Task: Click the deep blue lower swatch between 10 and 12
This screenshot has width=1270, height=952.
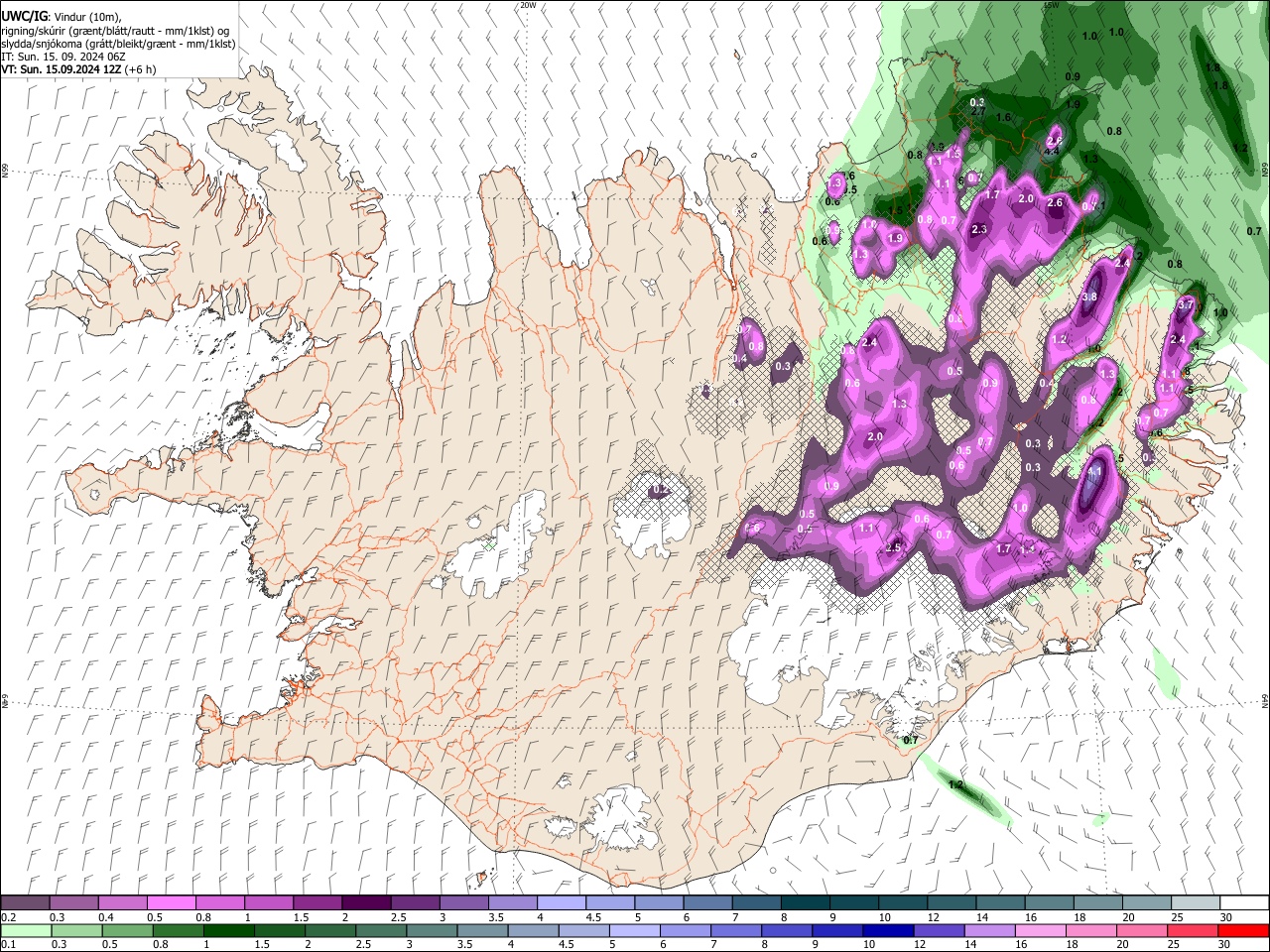Action: pos(887,930)
